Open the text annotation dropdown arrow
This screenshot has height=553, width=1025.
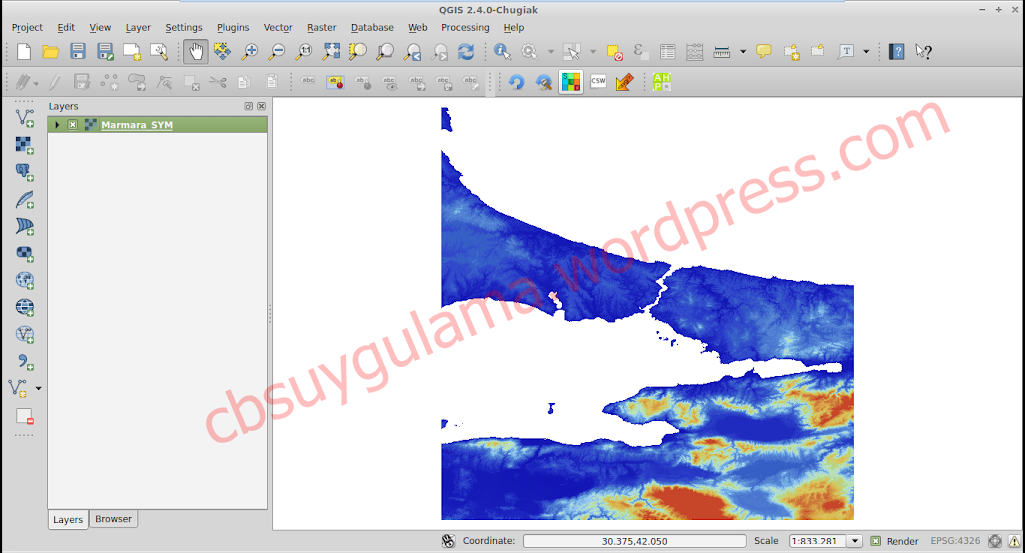(x=866, y=52)
